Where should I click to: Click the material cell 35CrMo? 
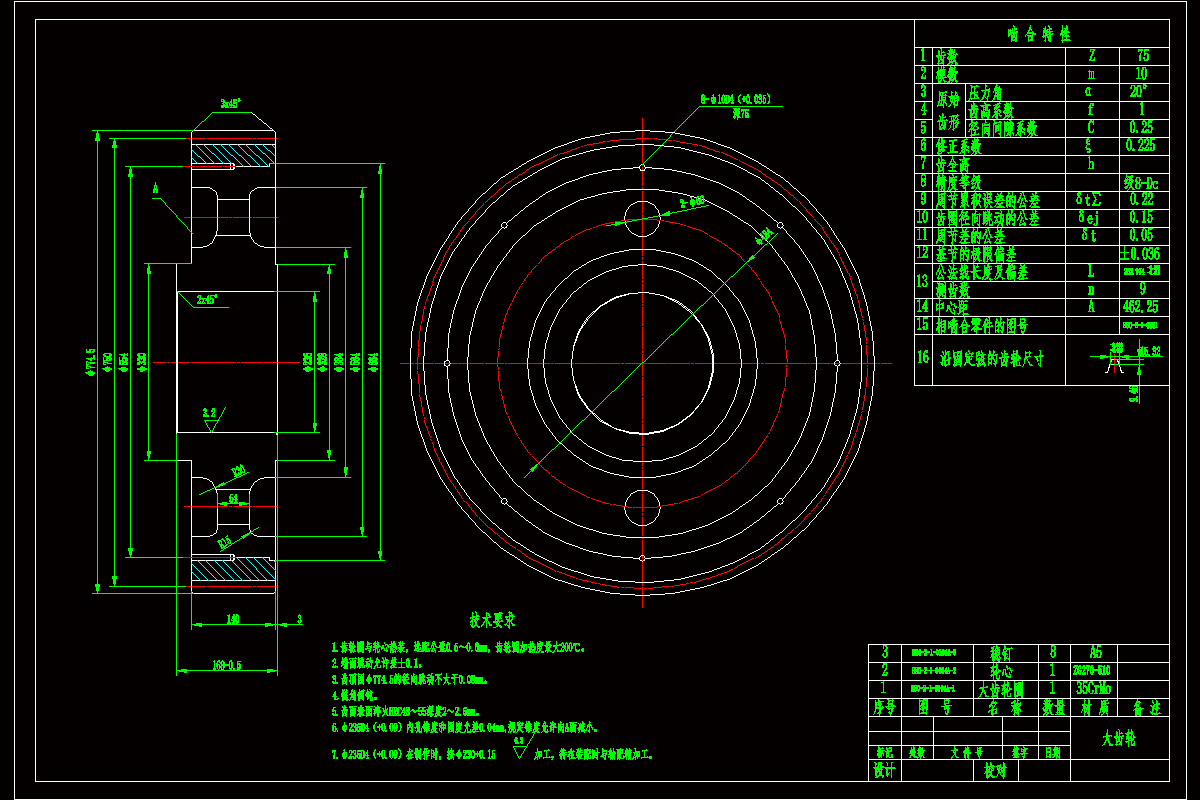pos(1093,689)
